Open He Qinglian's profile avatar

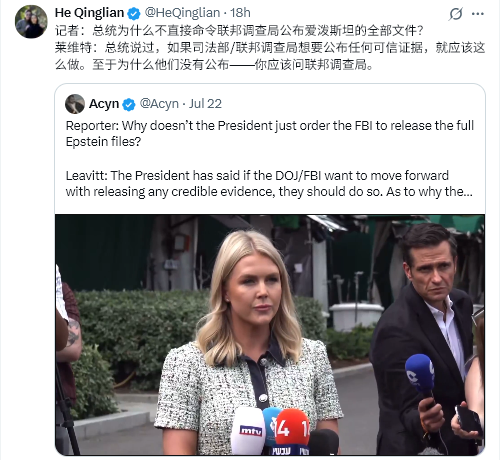pos(31,22)
